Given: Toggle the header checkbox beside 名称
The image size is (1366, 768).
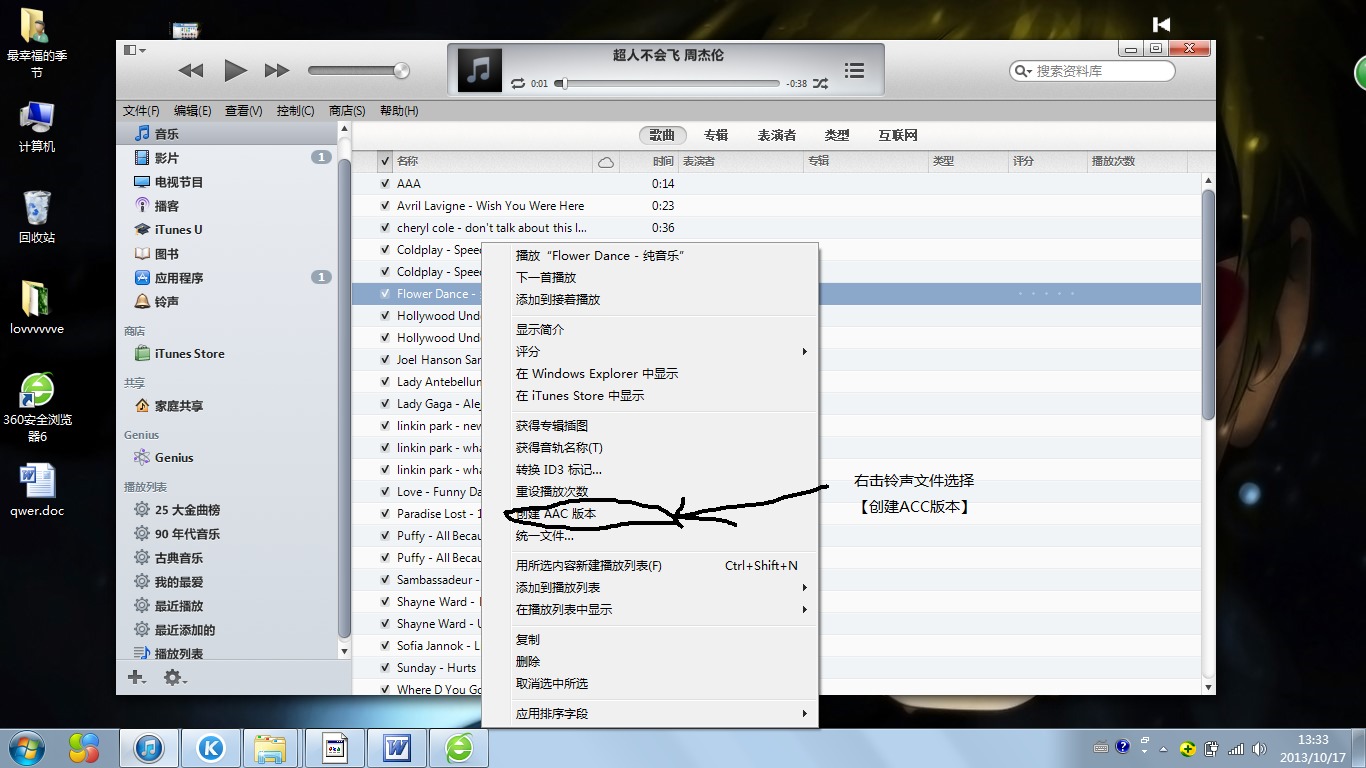Looking at the screenshot, I should coord(385,161).
